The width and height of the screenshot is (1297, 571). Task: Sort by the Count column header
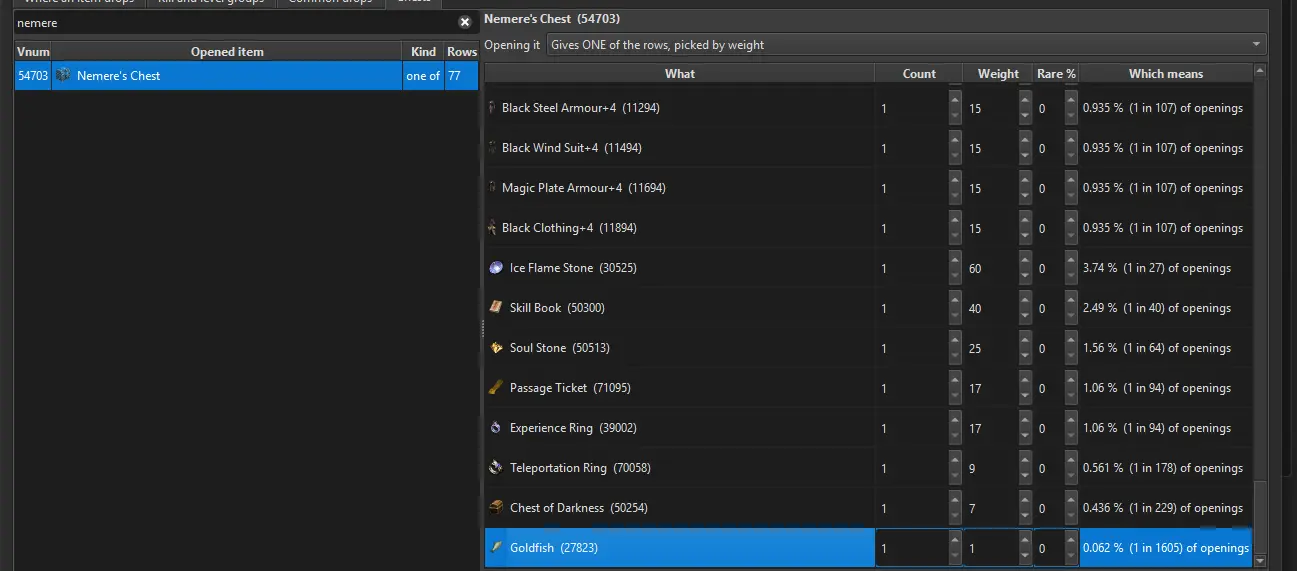click(x=919, y=73)
